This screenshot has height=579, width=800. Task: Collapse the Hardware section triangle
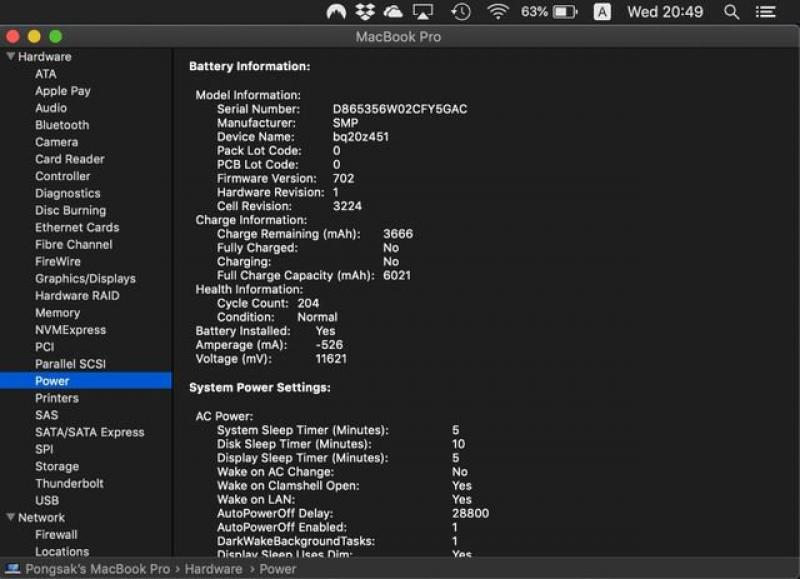click(10, 56)
